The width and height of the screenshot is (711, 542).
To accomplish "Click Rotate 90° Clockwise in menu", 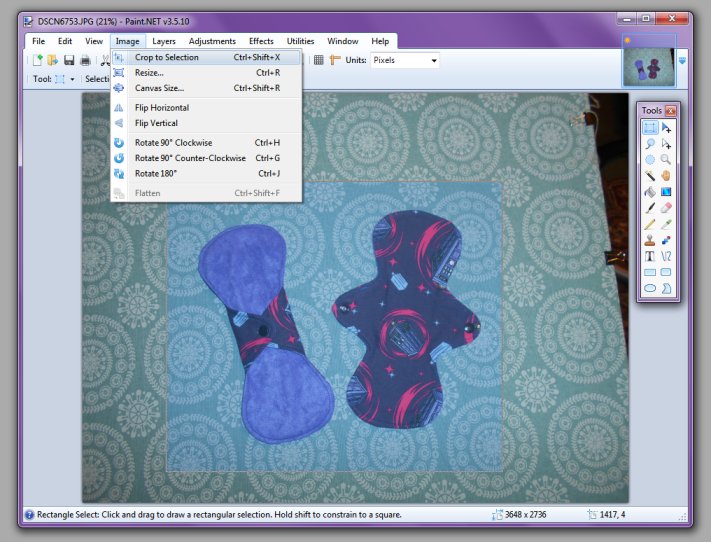I will click(x=175, y=142).
